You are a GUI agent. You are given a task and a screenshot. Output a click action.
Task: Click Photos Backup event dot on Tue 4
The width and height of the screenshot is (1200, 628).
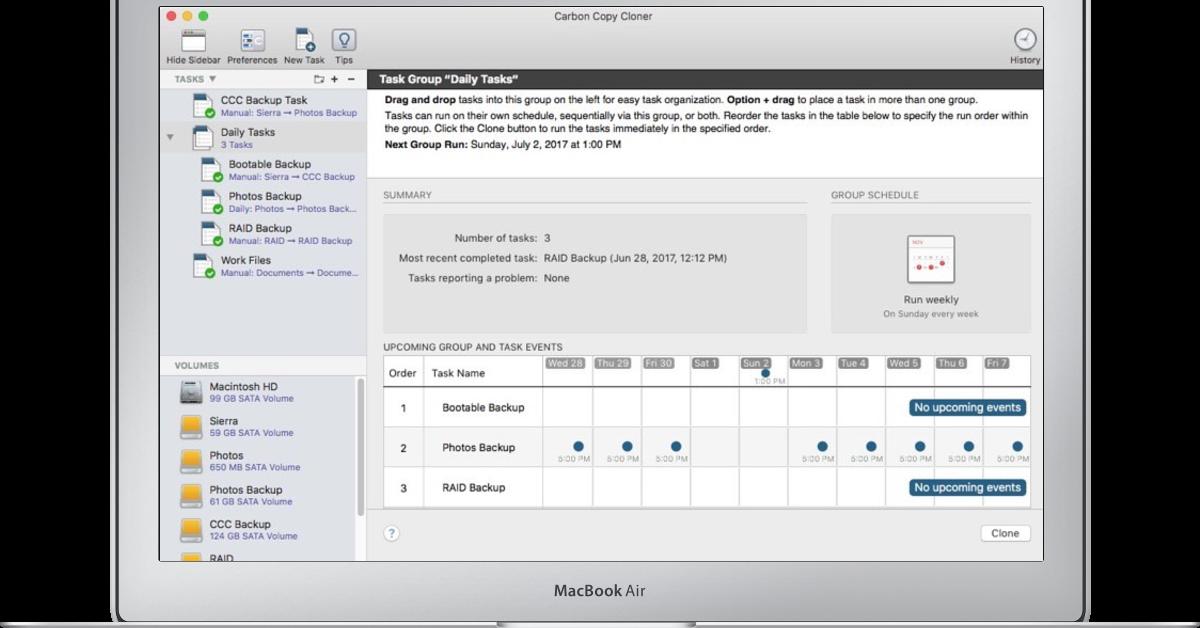[871, 447]
